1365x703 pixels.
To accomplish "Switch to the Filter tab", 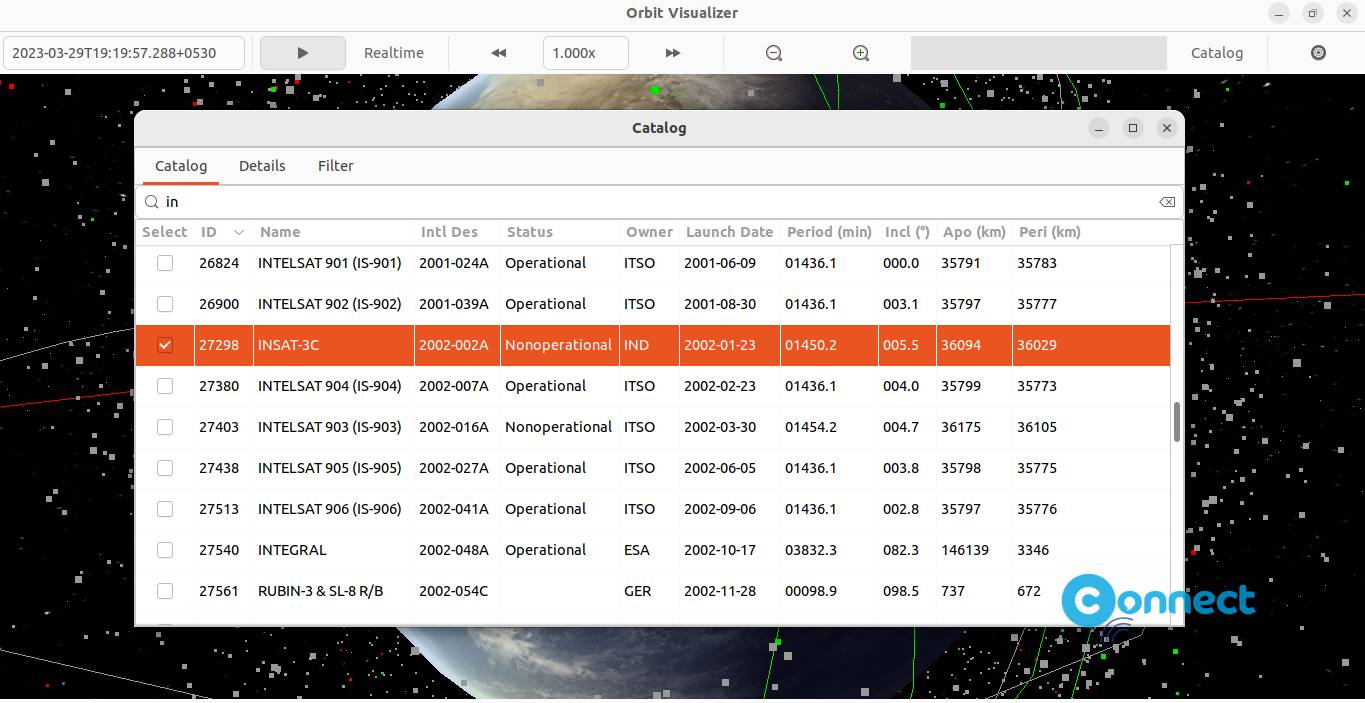I will pyautogui.click(x=336, y=166).
